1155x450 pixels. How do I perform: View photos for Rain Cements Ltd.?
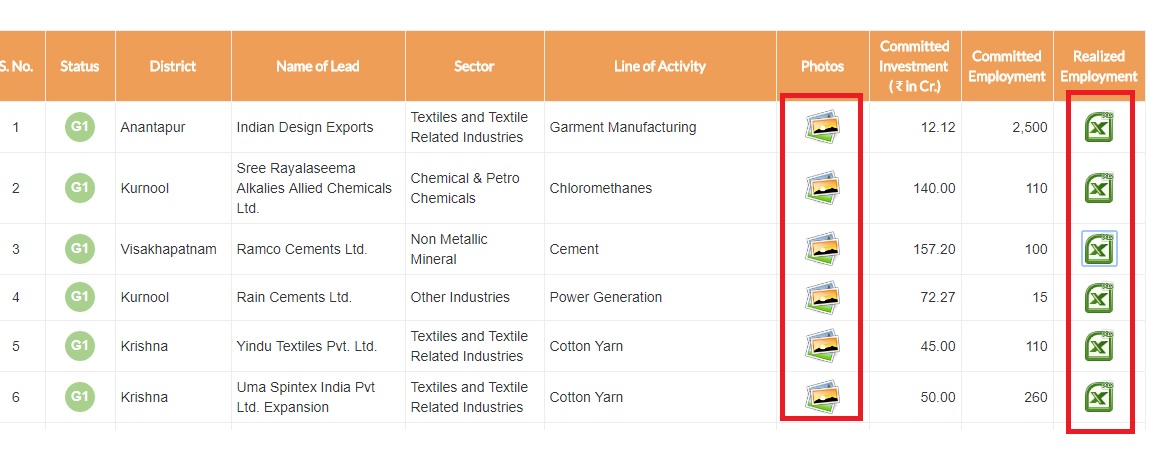pos(822,297)
